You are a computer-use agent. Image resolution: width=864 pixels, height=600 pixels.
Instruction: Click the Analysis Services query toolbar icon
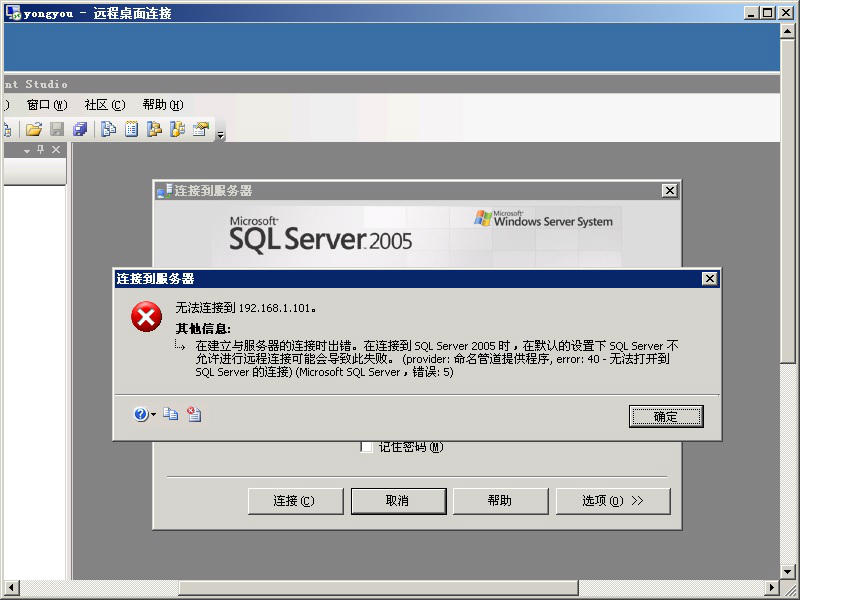coord(156,128)
